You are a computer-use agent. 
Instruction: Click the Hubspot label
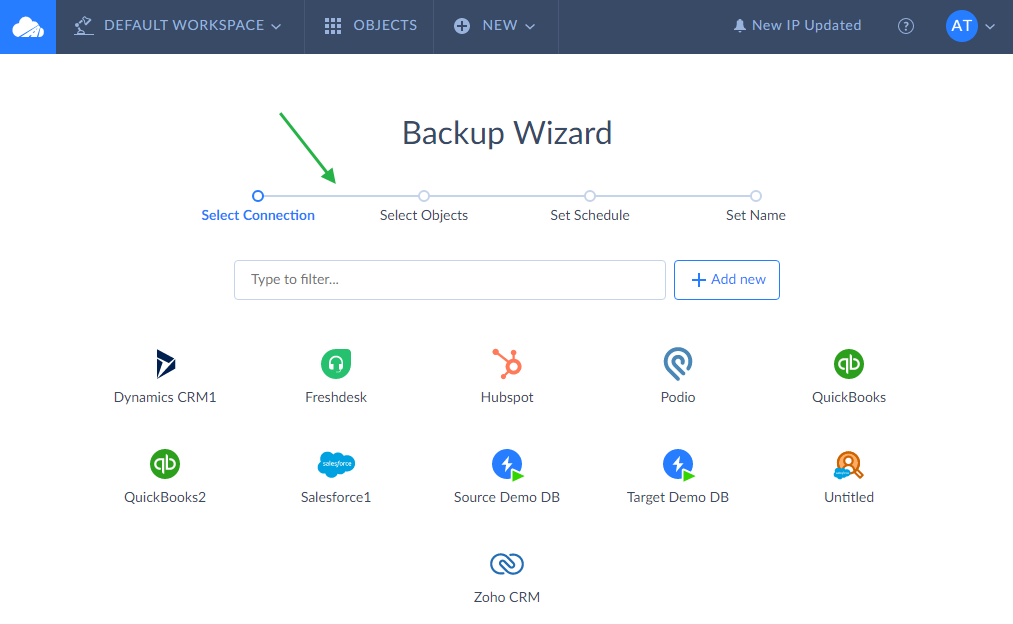(507, 397)
